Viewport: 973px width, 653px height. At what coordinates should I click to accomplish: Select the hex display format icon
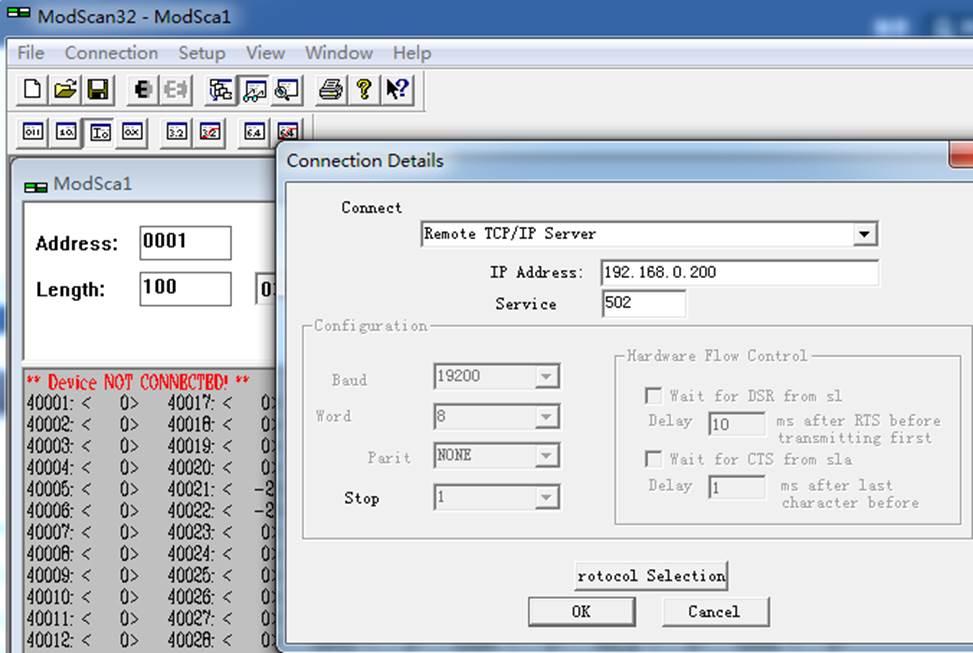pyautogui.click(x=132, y=132)
